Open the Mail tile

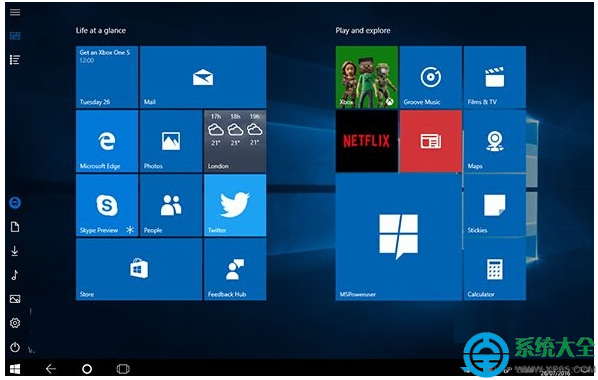[203, 77]
